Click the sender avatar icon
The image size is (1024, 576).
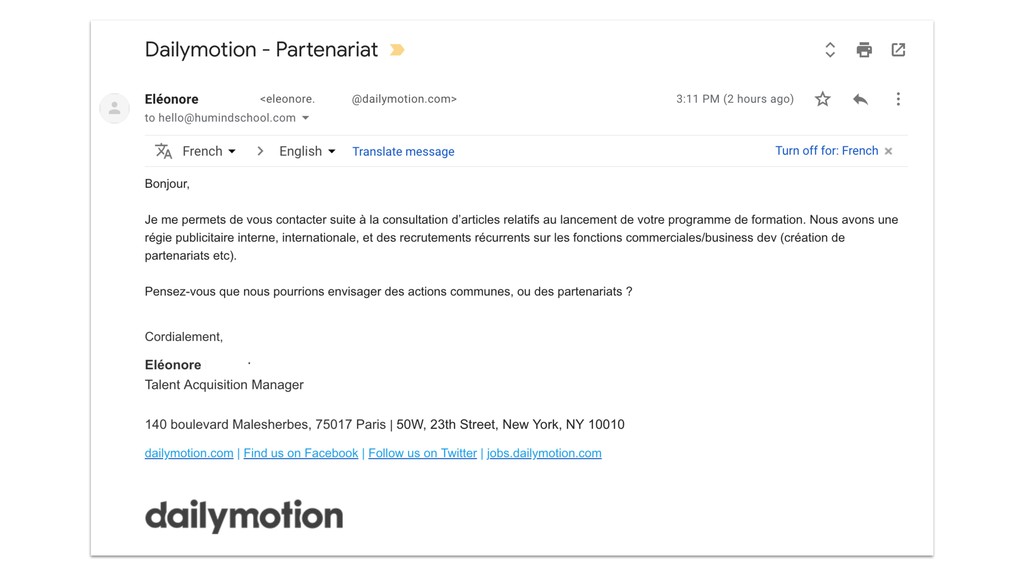[114, 108]
